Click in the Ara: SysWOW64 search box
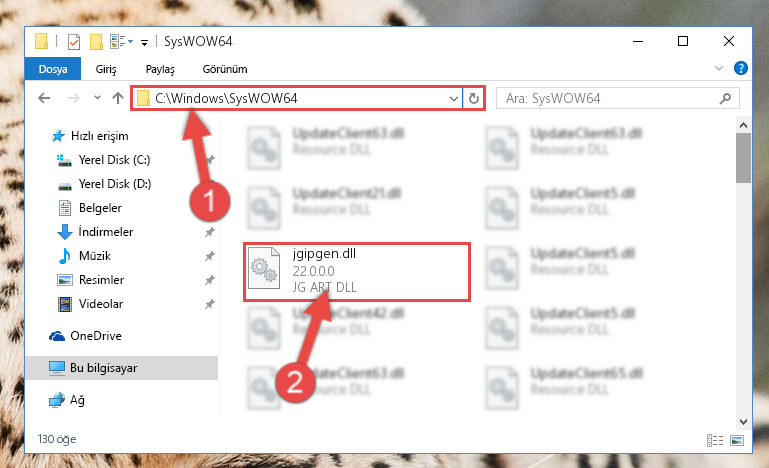 point(608,99)
